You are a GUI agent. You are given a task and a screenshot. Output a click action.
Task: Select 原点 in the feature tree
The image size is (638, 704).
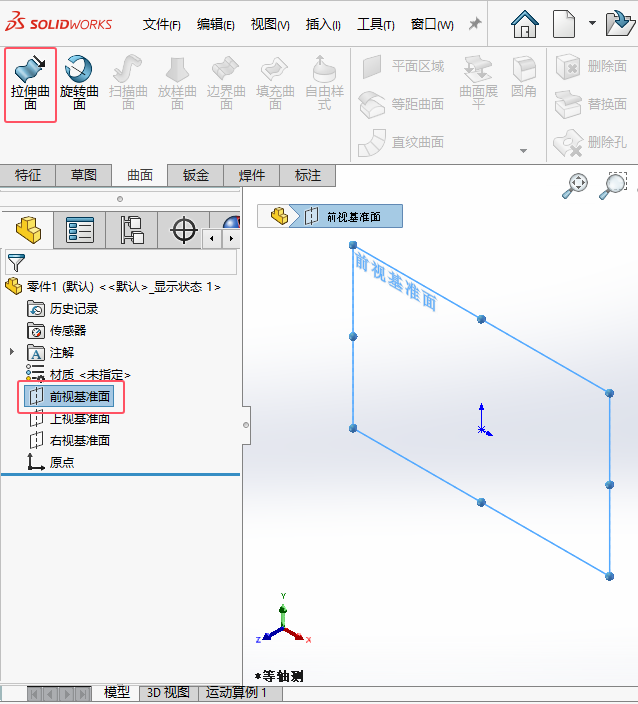pos(51,462)
